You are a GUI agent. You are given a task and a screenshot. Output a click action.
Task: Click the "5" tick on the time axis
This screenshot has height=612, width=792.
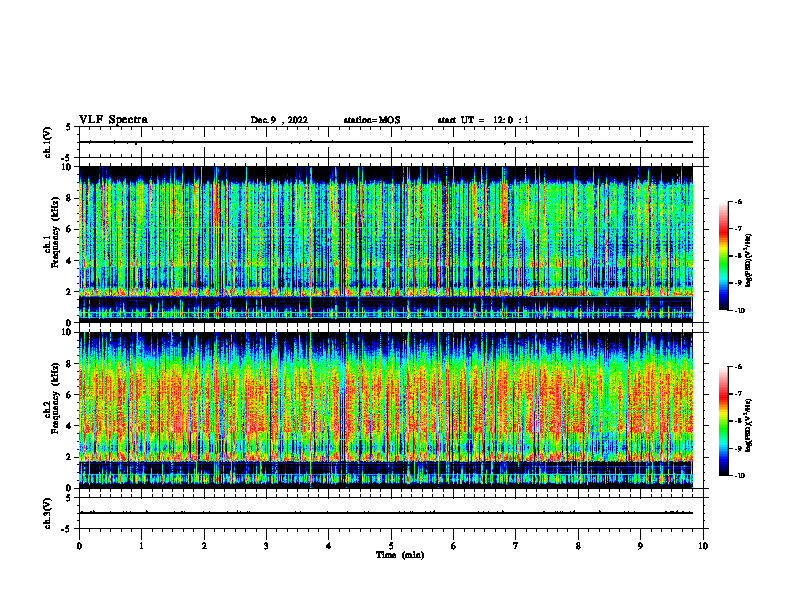coord(391,546)
